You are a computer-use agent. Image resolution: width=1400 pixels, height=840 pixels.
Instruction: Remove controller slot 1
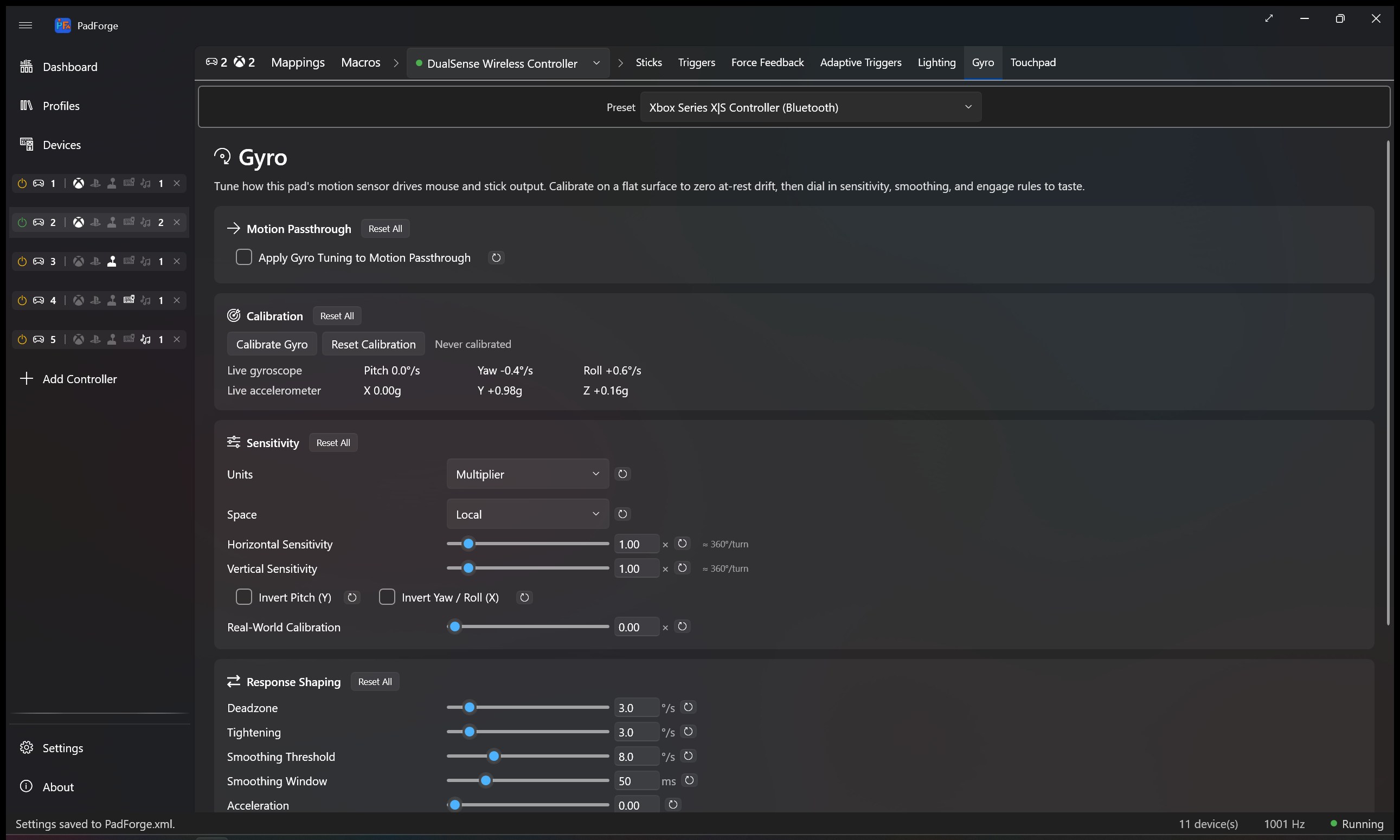[177, 183]
